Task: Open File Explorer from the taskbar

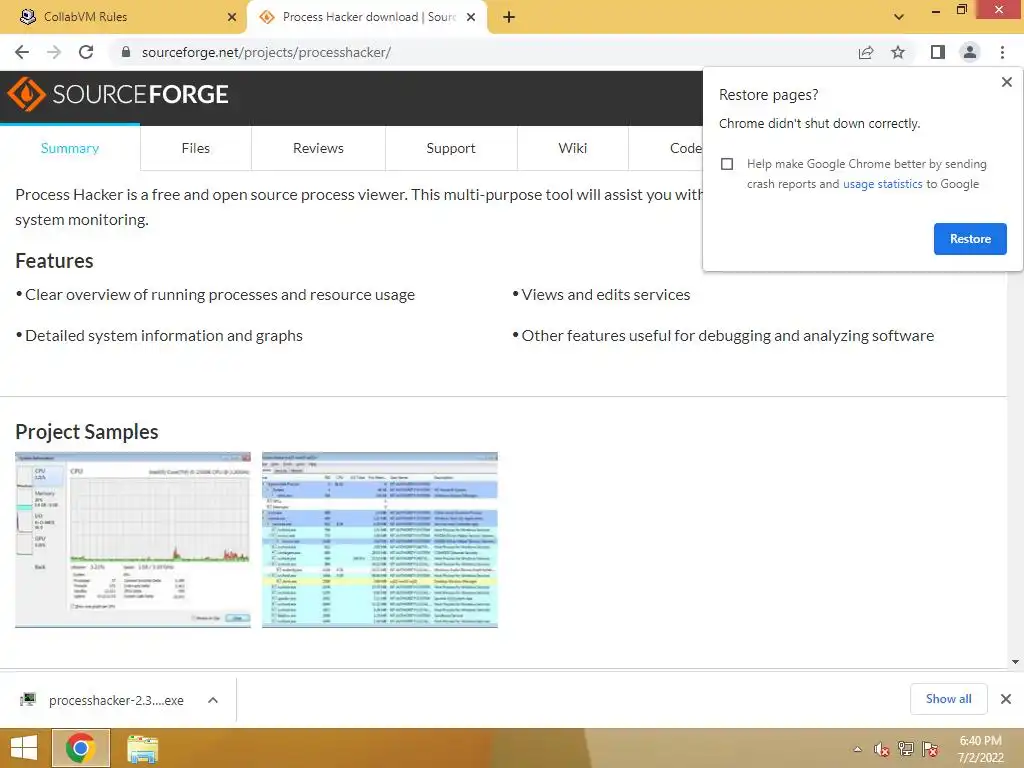Action: pyautogui.click(x=142, y=748)
